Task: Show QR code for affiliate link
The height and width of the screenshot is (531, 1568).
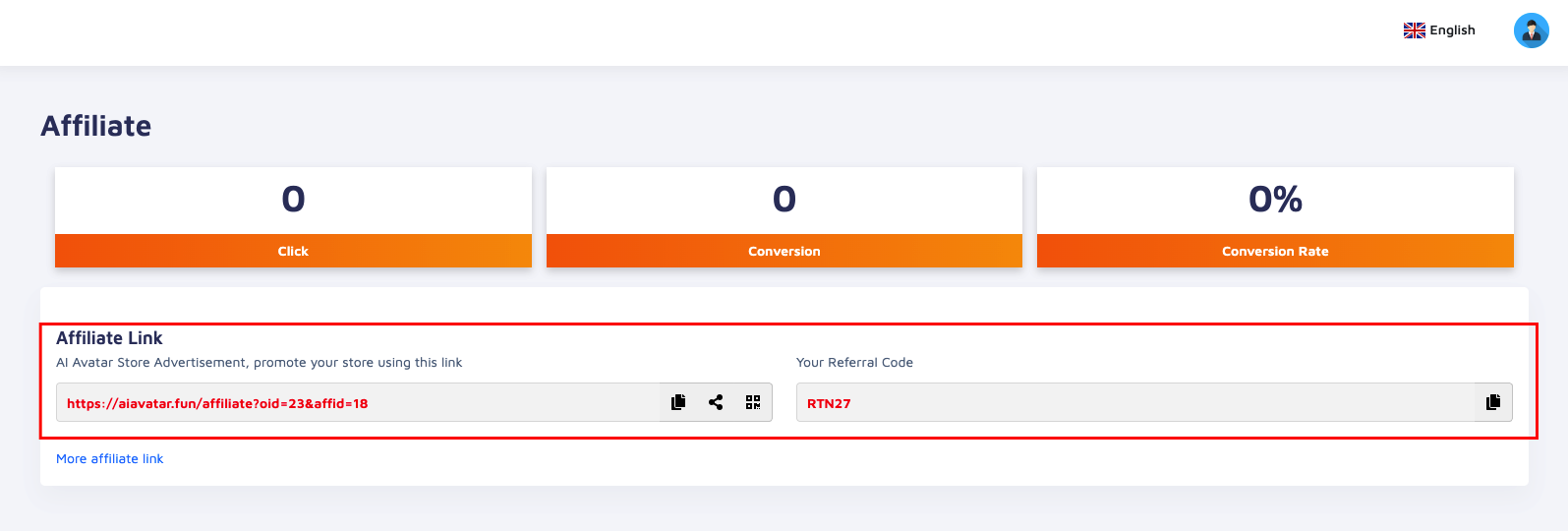Action: [x=753, y=402]
